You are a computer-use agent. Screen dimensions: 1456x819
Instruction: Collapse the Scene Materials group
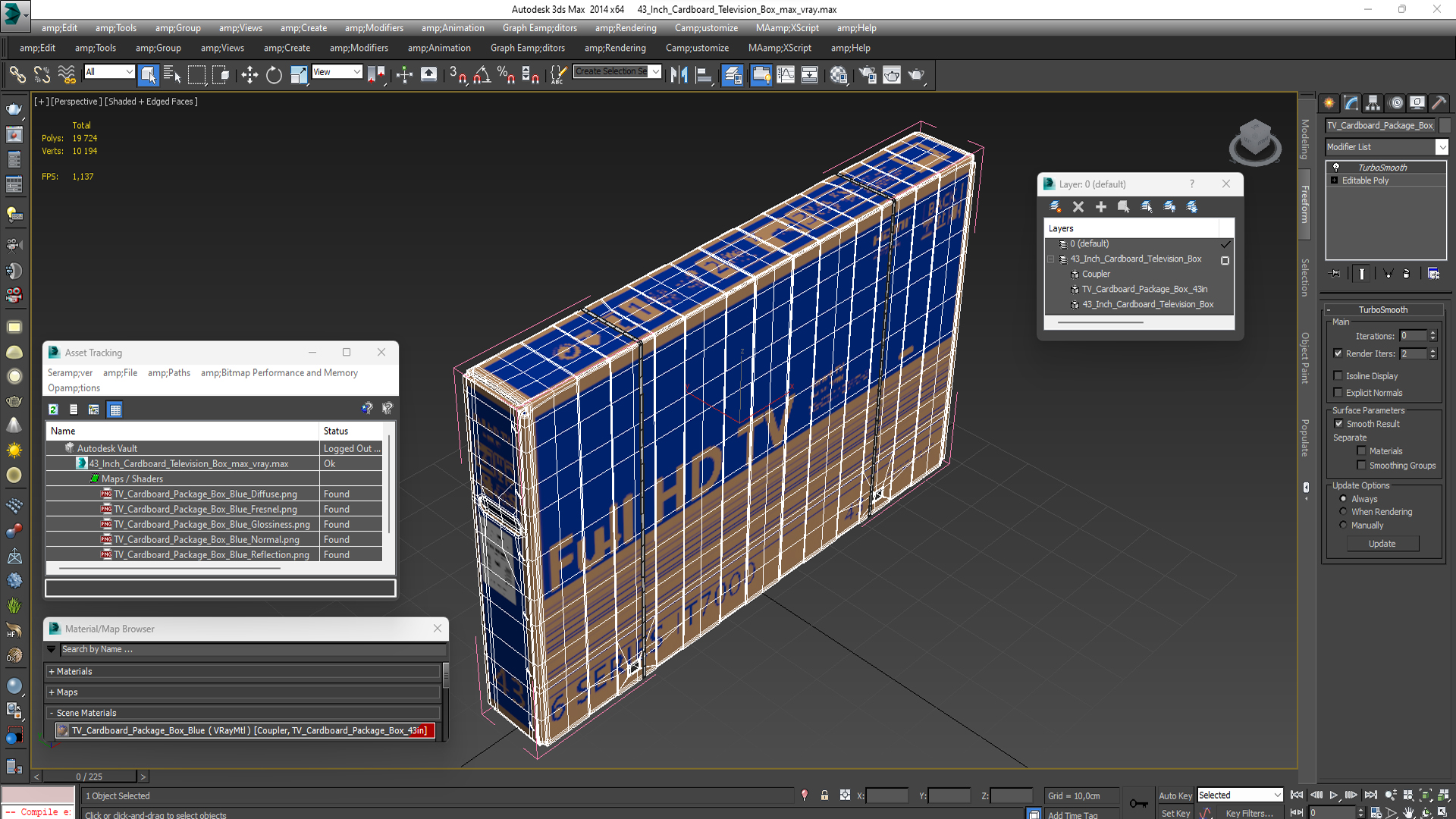point(52,713)
